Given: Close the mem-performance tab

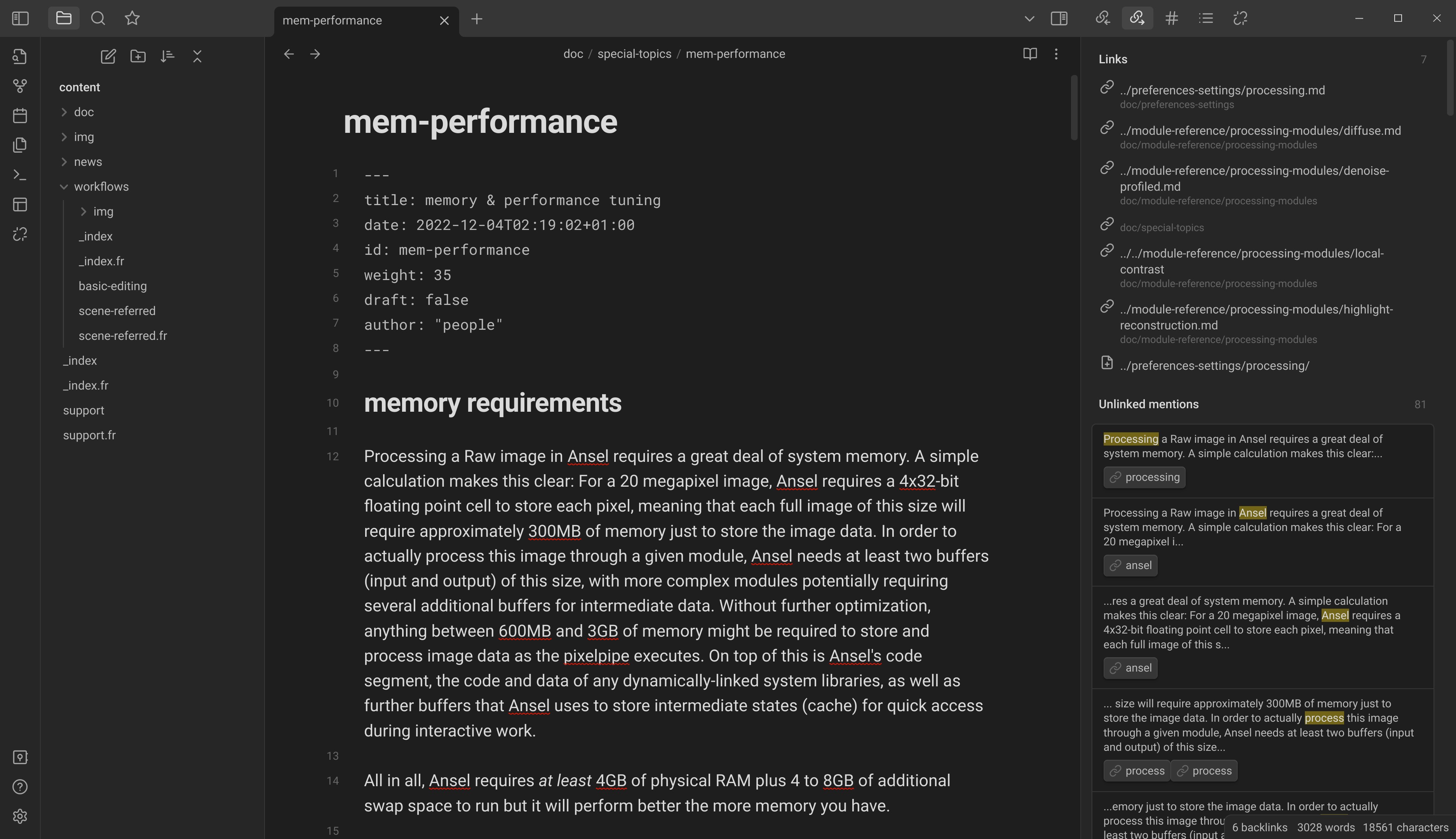Looking at the screenshot, I should pos(444,21).
